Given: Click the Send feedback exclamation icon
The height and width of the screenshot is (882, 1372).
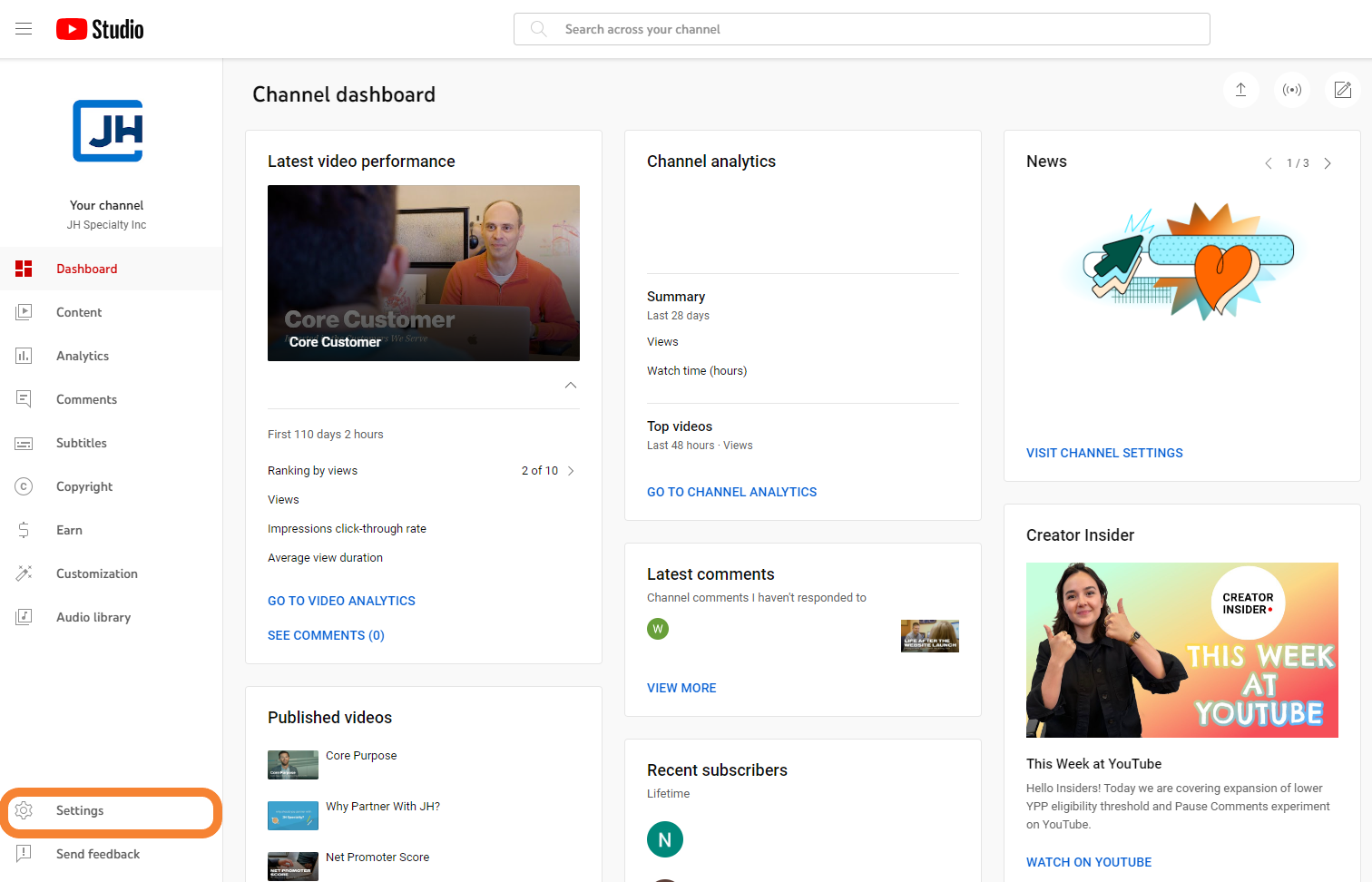Looking at the screenshot, I should pos(24,854).
